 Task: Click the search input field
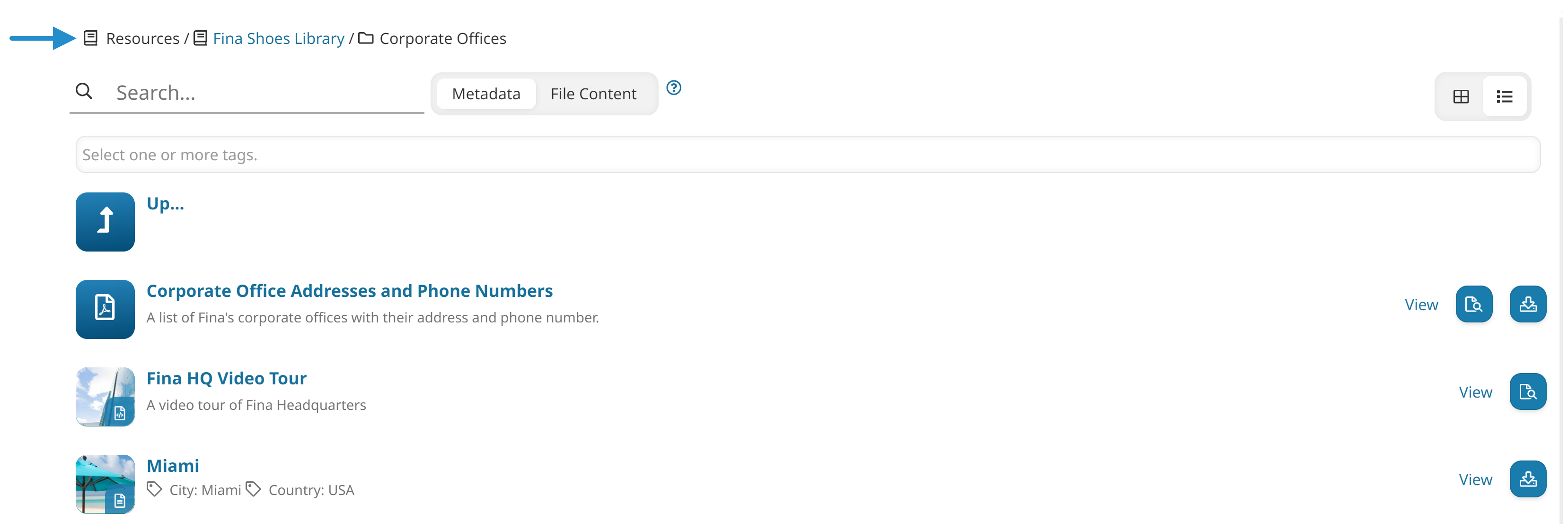[248, 92]
